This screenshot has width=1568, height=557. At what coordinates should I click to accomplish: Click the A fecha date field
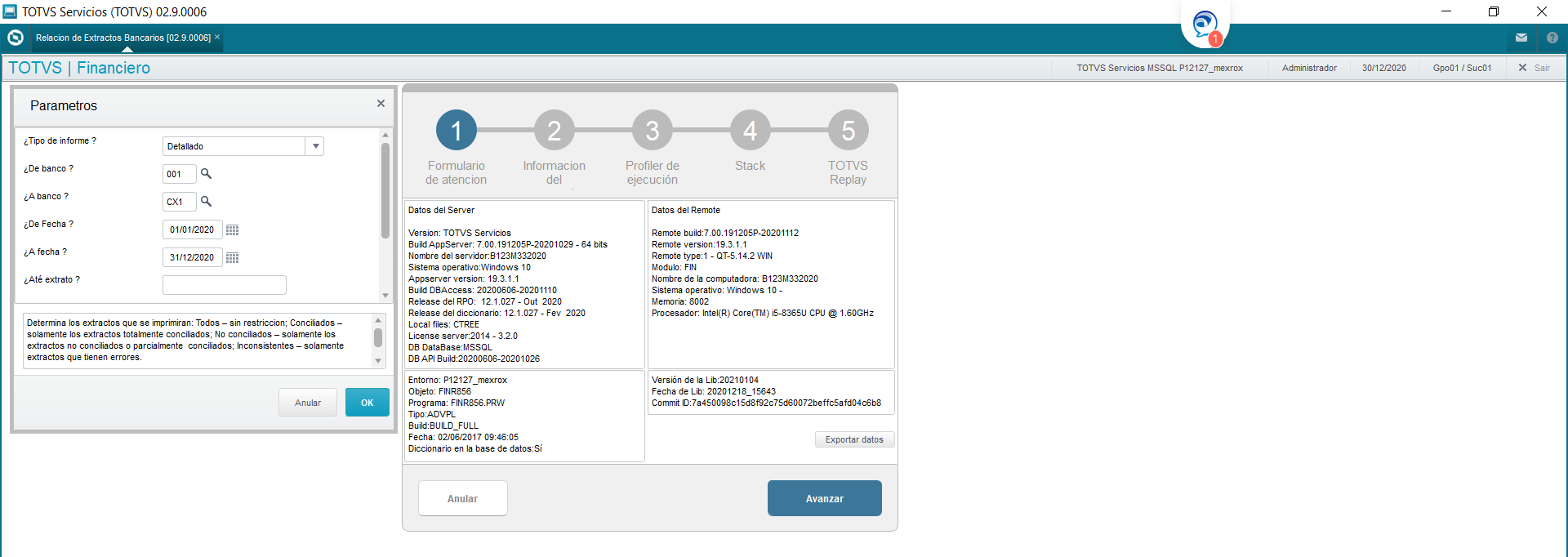tap(192, 257)
